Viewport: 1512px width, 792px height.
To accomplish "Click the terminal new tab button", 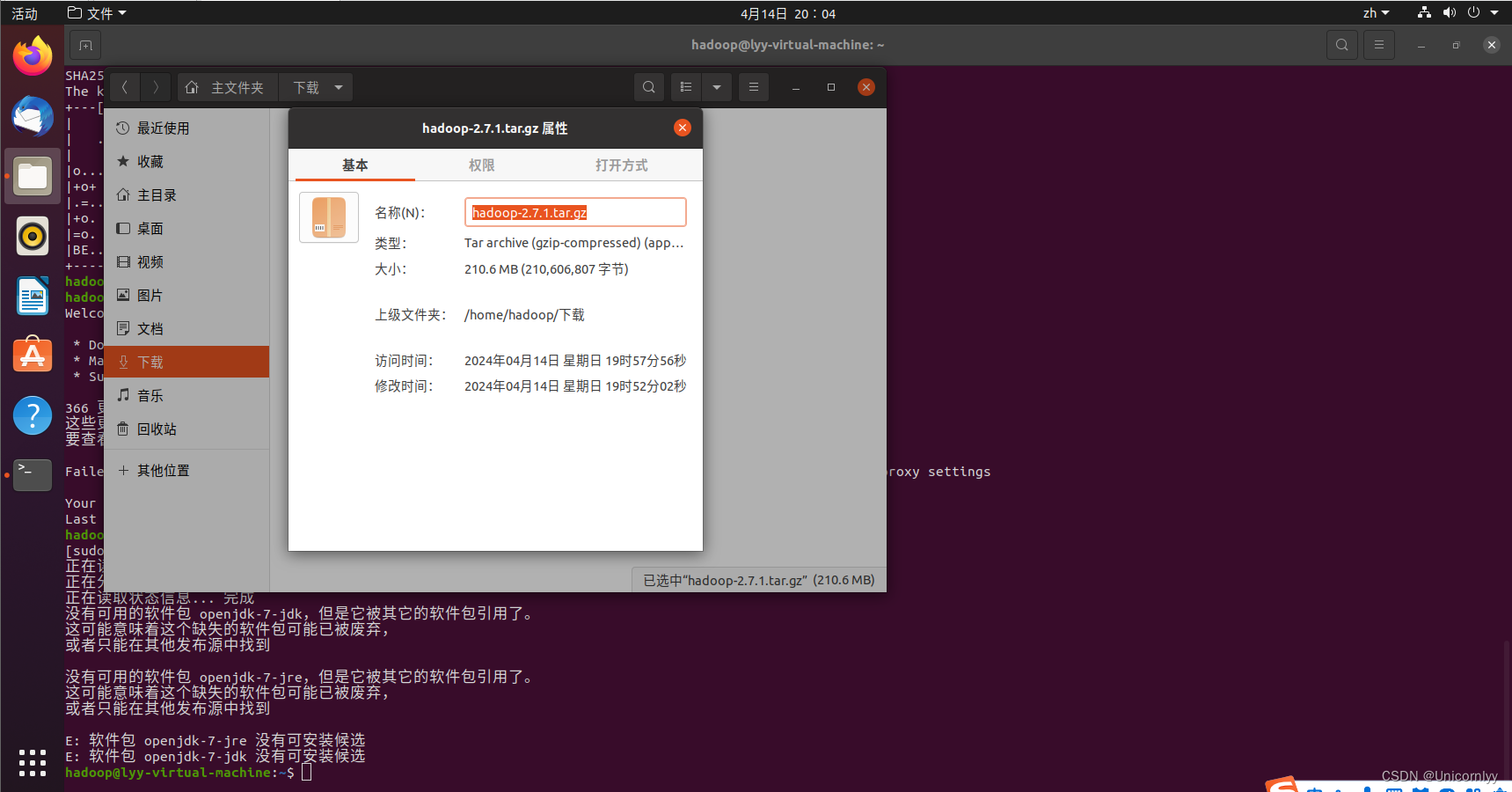I will pyautogui.click(x=85, y=45).
